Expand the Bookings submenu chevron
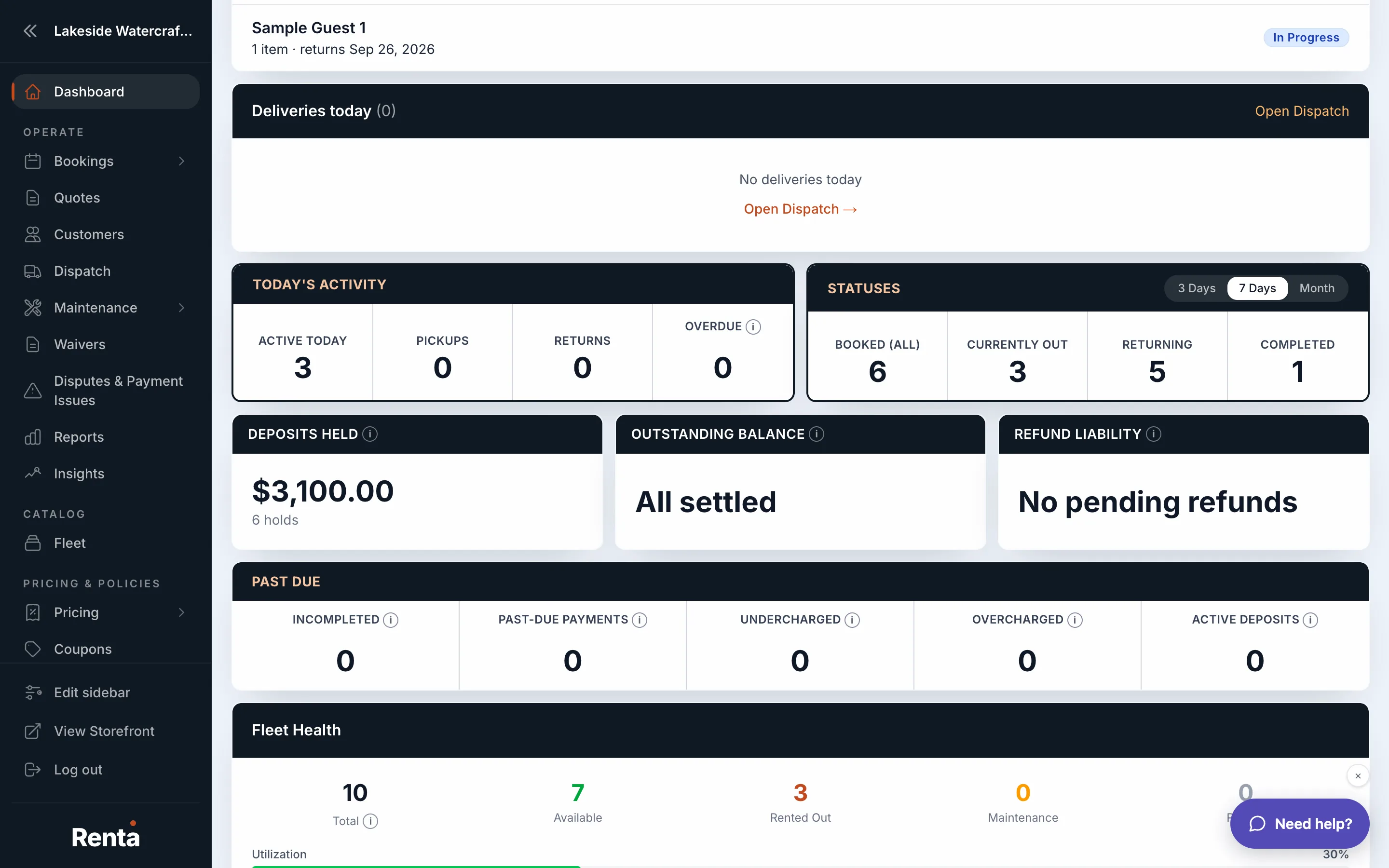Screen dimensions: 1389x868 tap(181, 162)
